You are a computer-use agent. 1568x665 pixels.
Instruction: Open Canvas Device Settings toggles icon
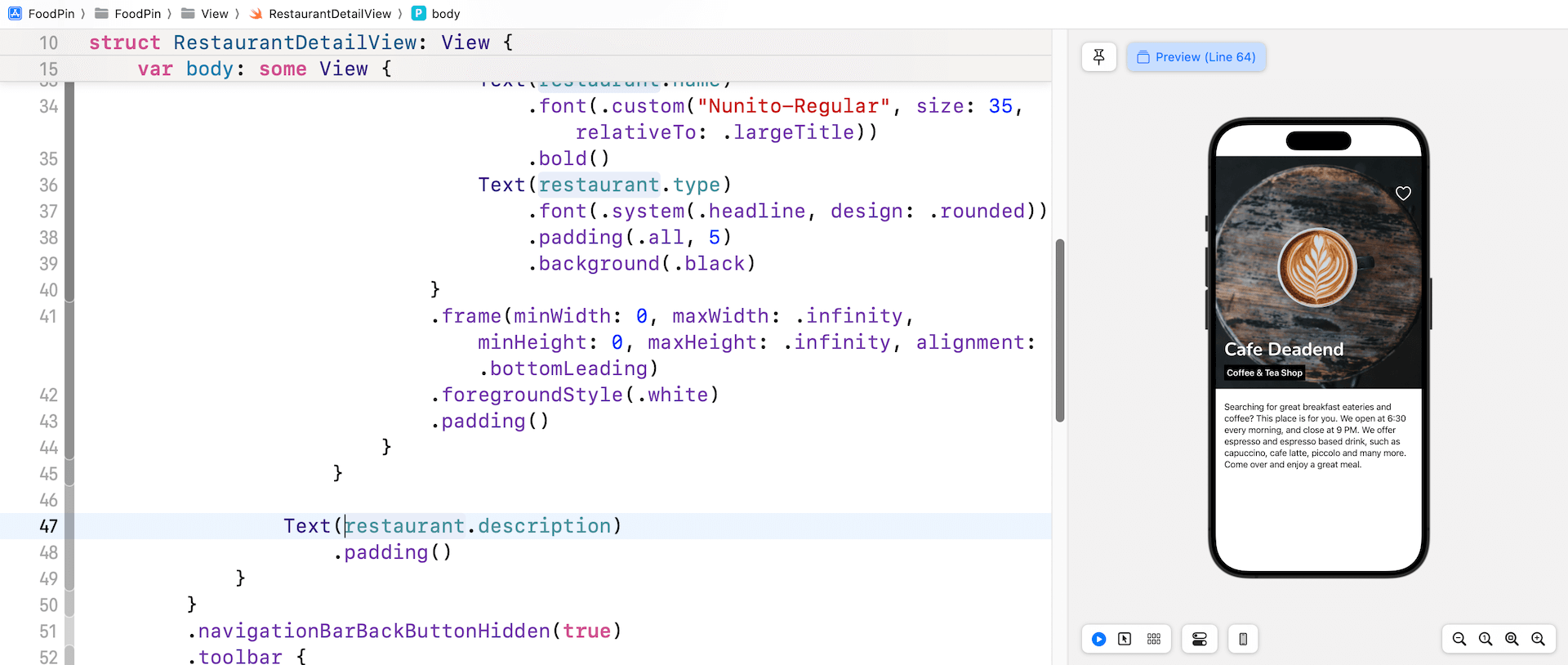[1199, 639]
